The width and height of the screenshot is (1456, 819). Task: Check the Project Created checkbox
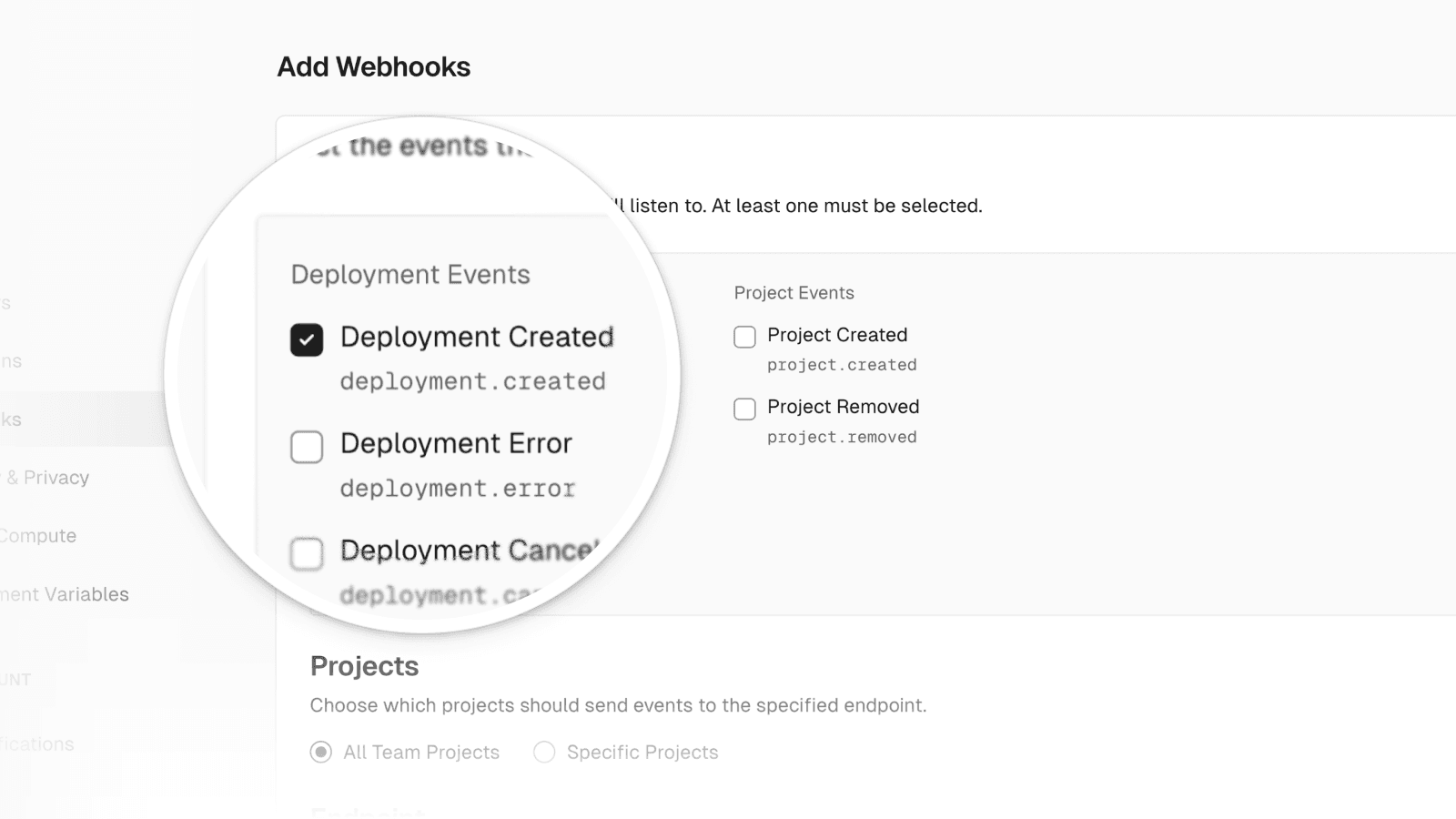[744, 337]
